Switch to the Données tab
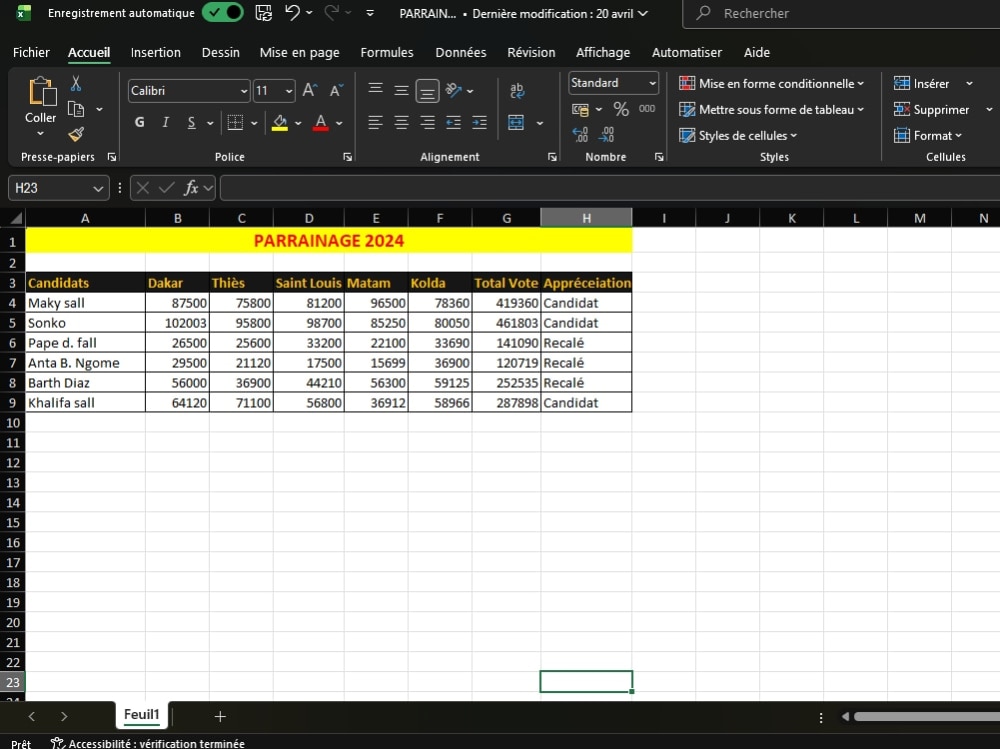 460,52
